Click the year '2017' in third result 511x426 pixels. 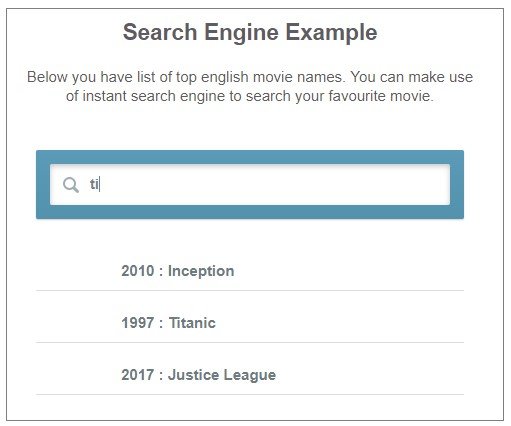point(138,375)
